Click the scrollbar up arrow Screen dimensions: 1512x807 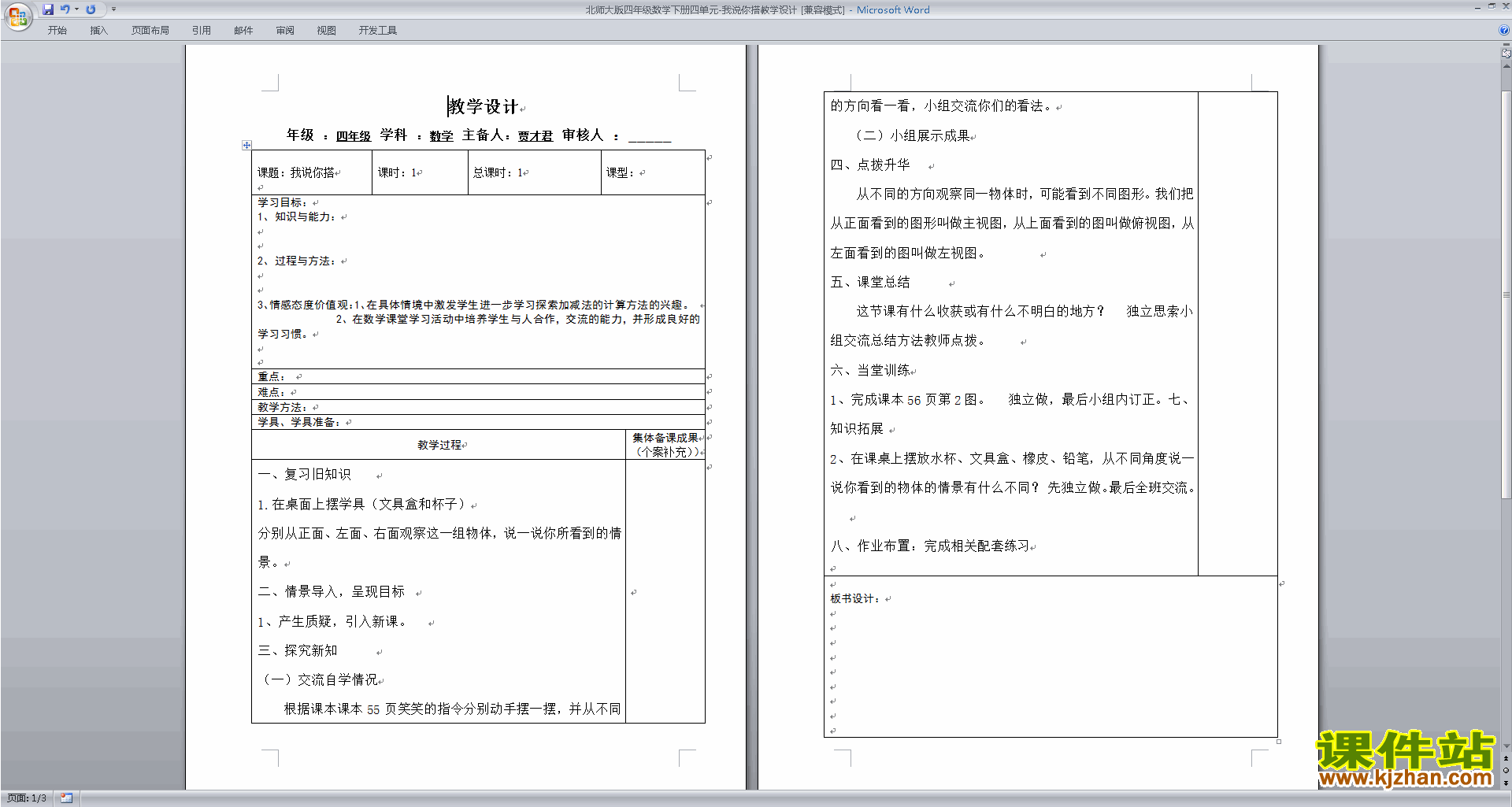pyautogui.click(x=1506, y=66)
